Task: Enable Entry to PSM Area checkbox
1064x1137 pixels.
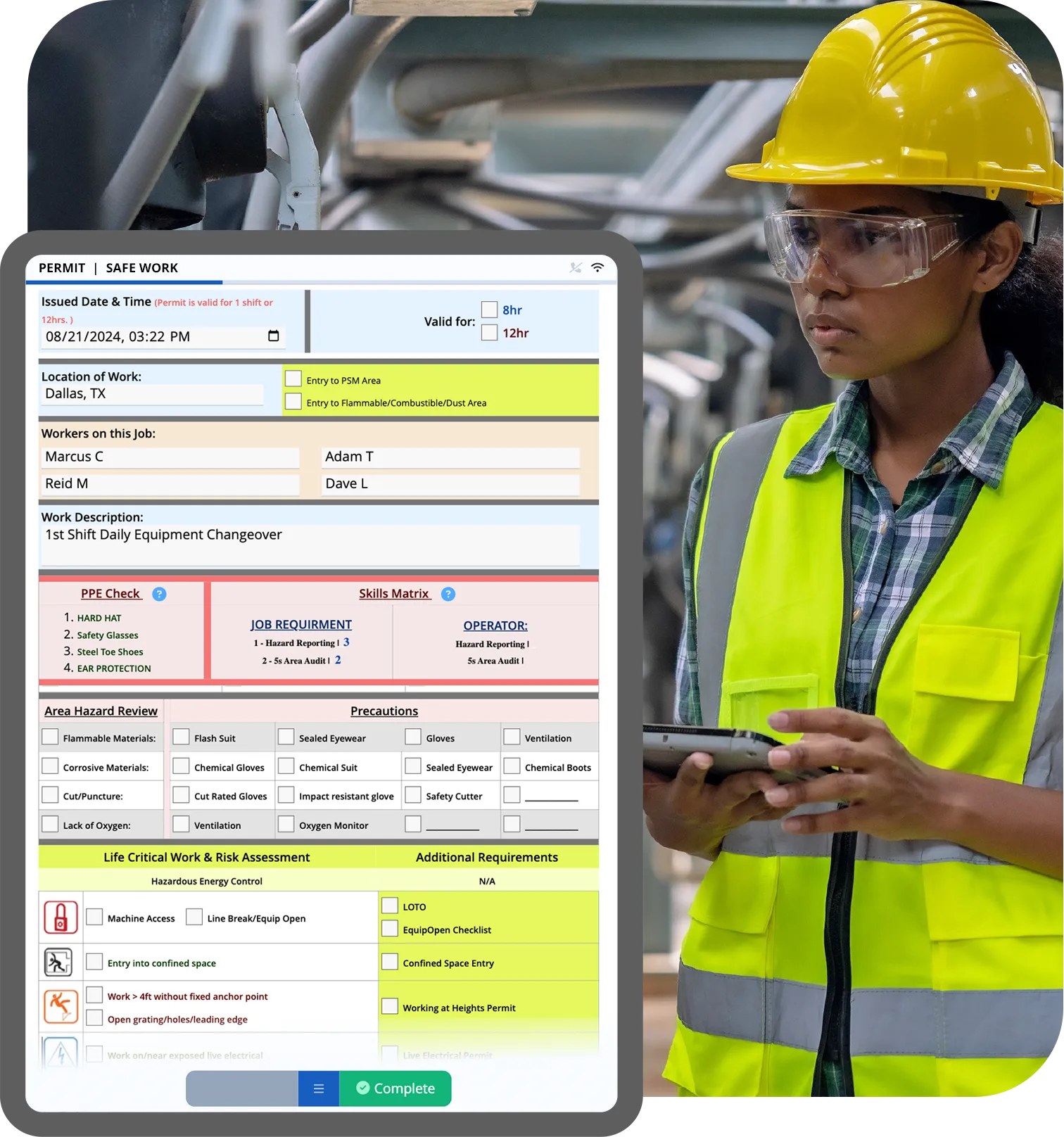Action: tap(293, 379)
